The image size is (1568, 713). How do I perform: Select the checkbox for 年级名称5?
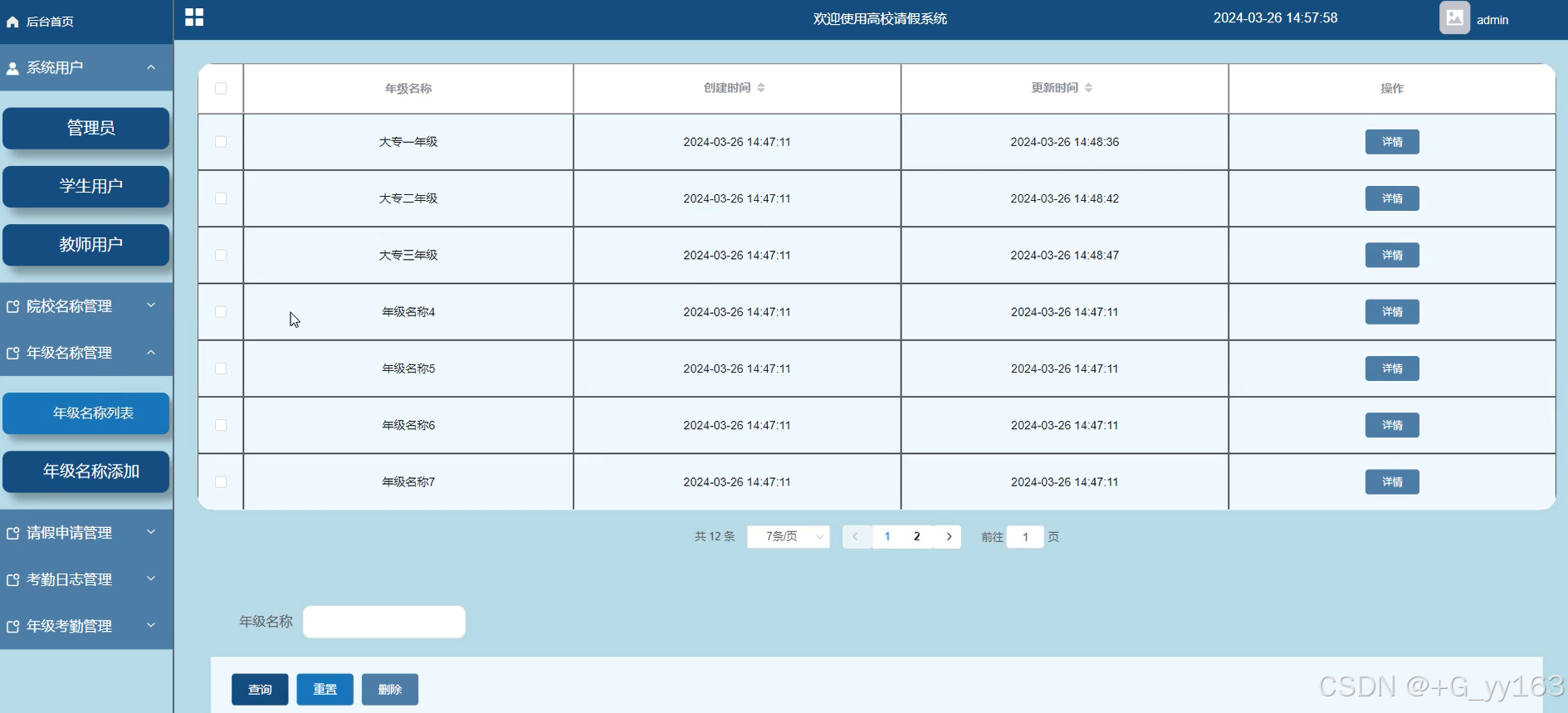tap(221, 369)
